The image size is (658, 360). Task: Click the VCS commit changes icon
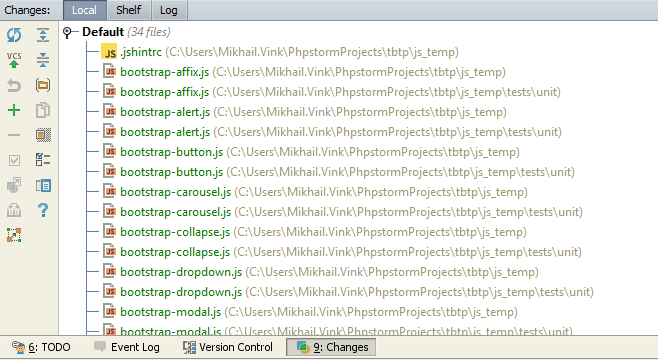(14, 60)
